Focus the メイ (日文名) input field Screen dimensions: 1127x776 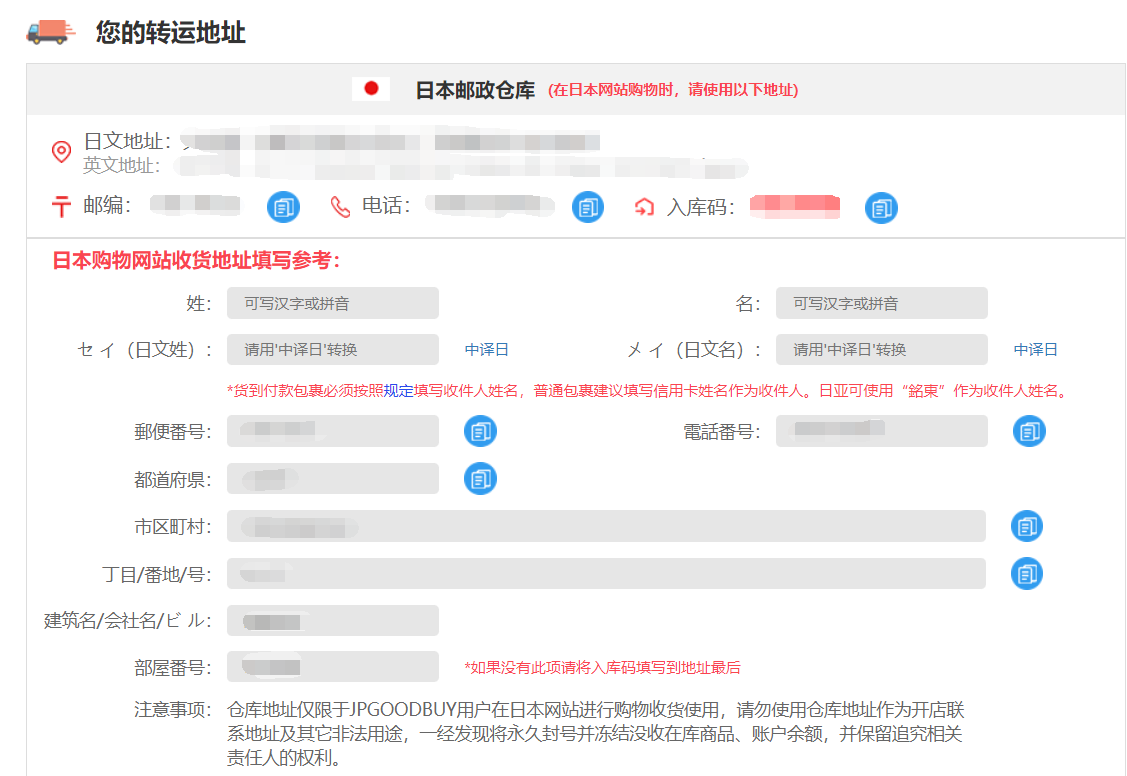881,350
